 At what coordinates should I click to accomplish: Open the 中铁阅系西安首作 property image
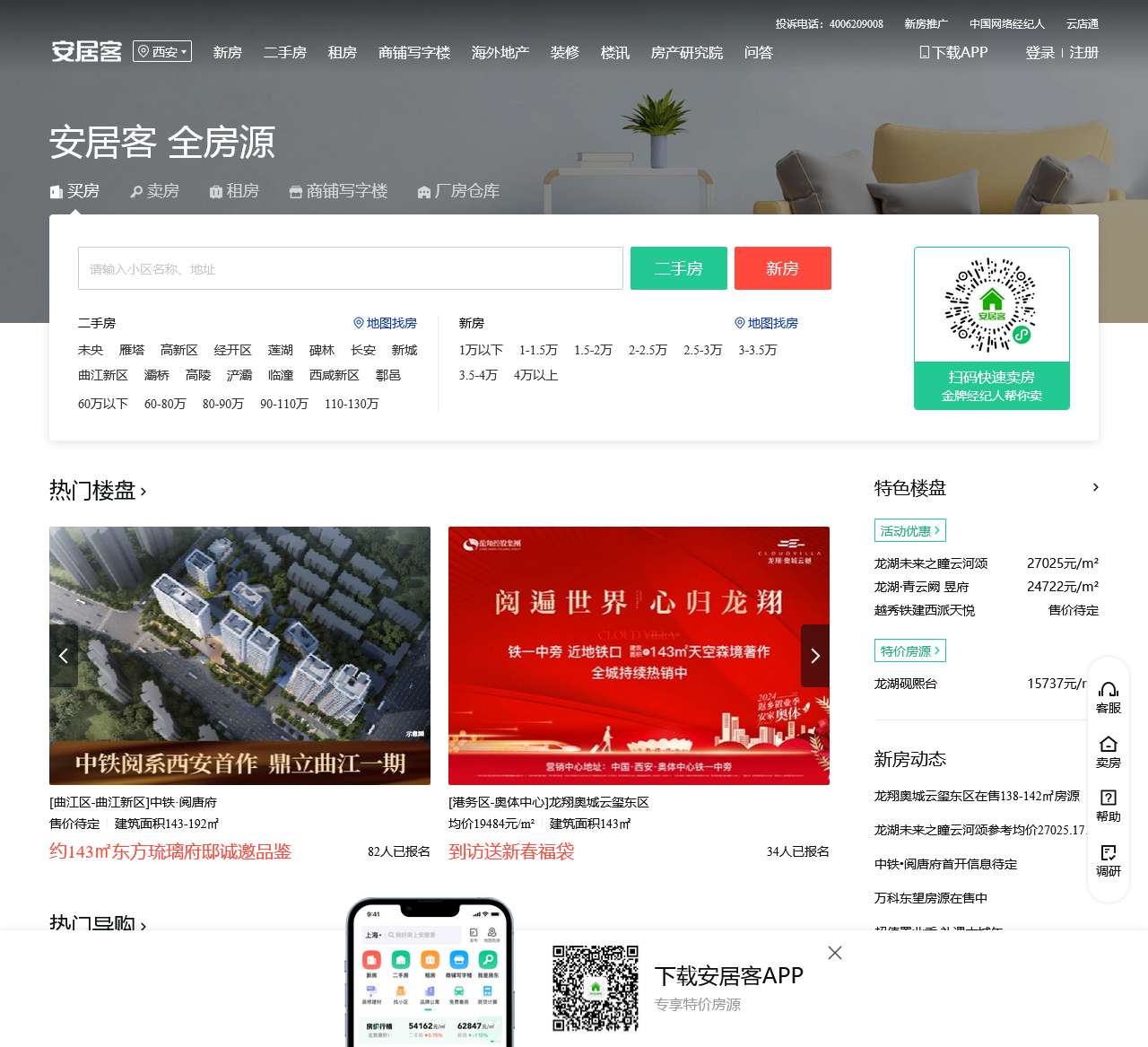click(x=239, y=656)
